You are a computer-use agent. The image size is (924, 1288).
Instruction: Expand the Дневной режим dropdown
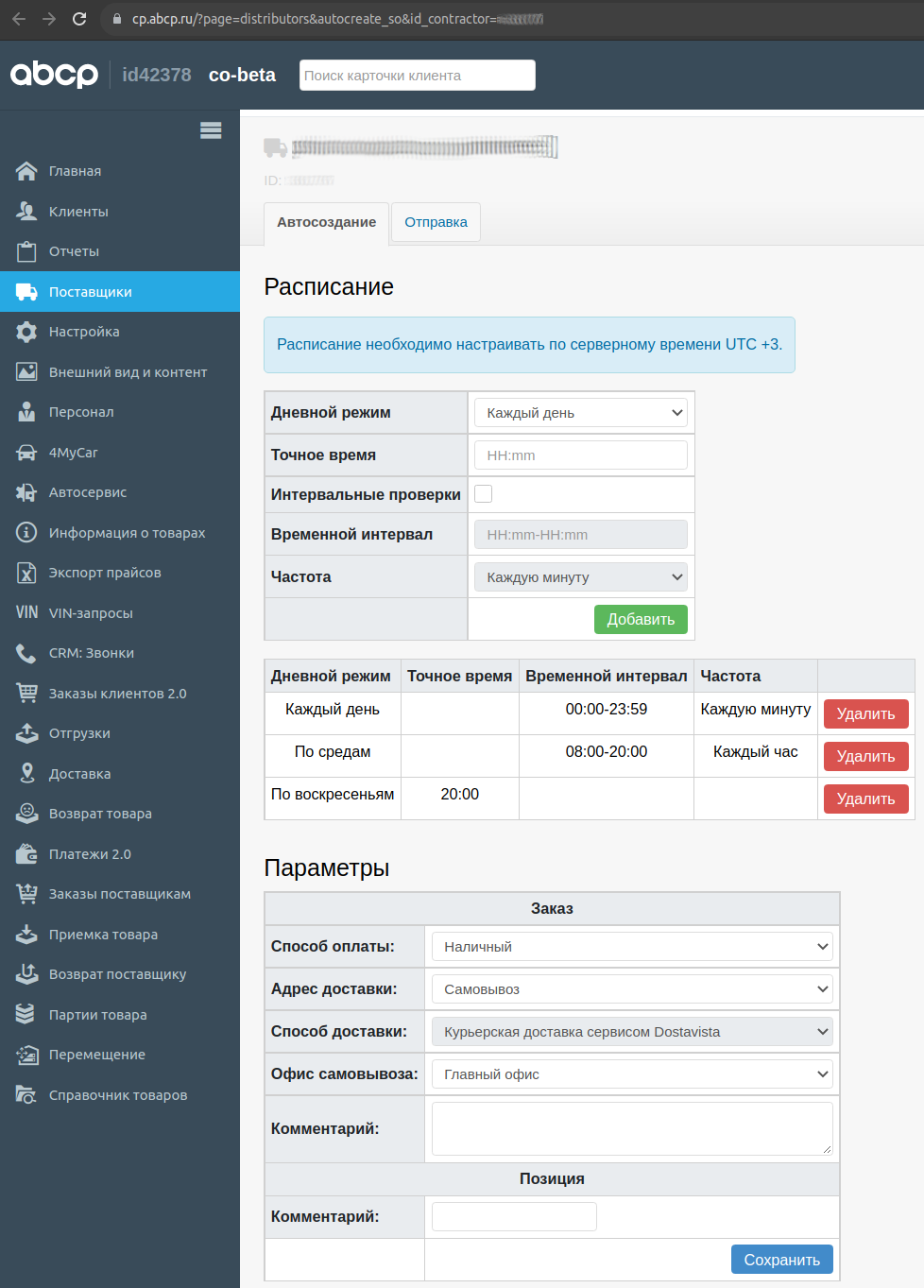[580, 413]
